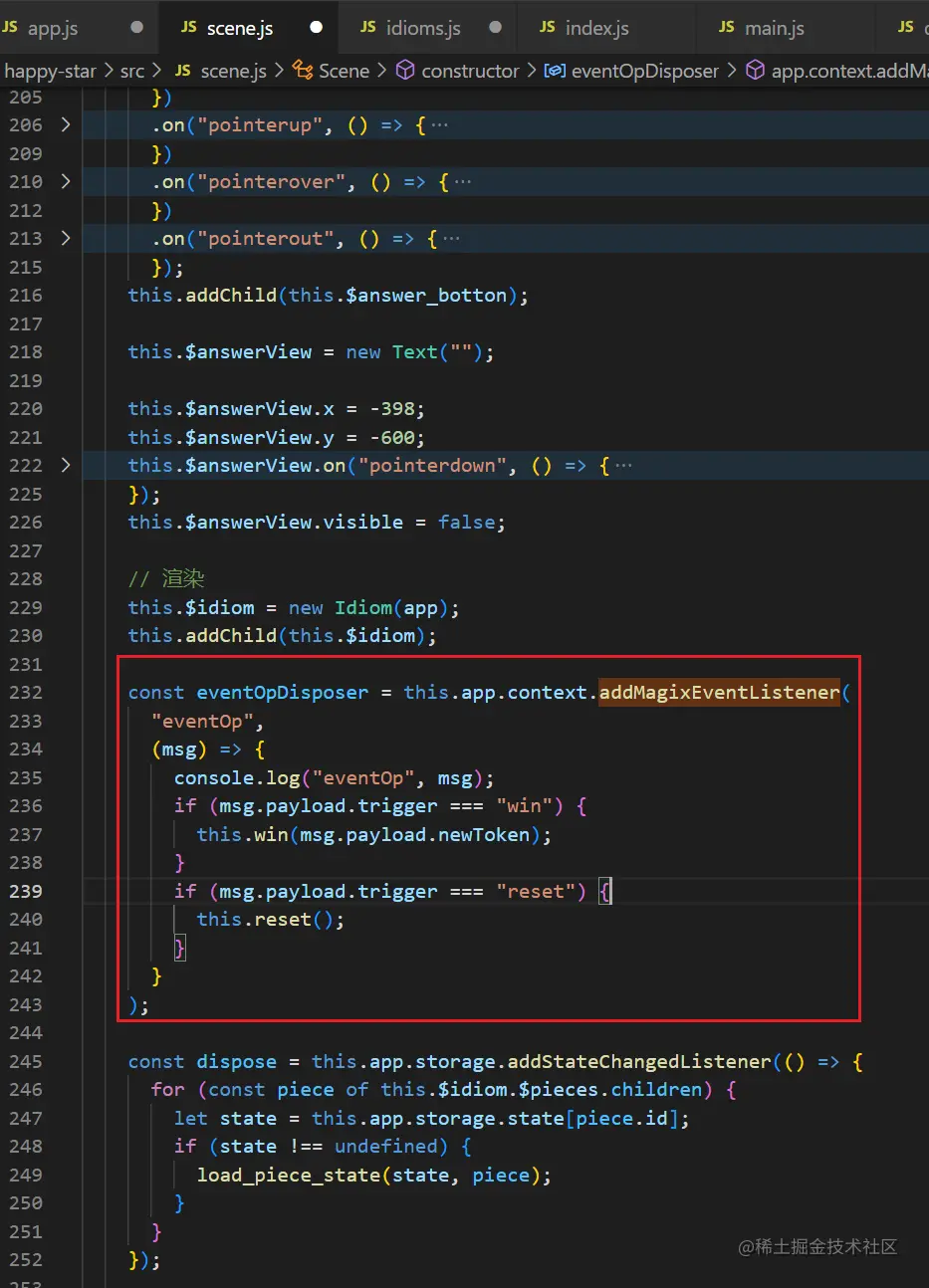Screen dimensions: 929x1288
Task: Click eventOpDisposer on line 232
Action: (282, 692)
